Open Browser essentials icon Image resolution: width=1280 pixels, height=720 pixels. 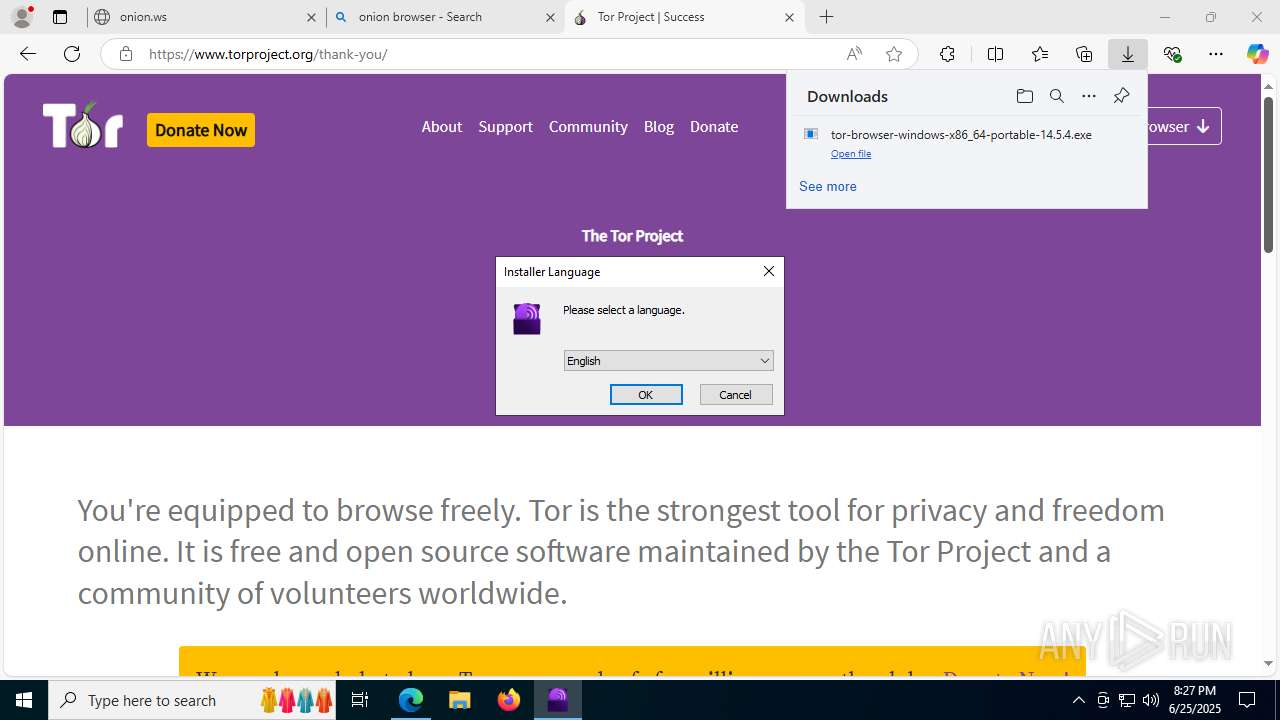(x=1172, y=54)
